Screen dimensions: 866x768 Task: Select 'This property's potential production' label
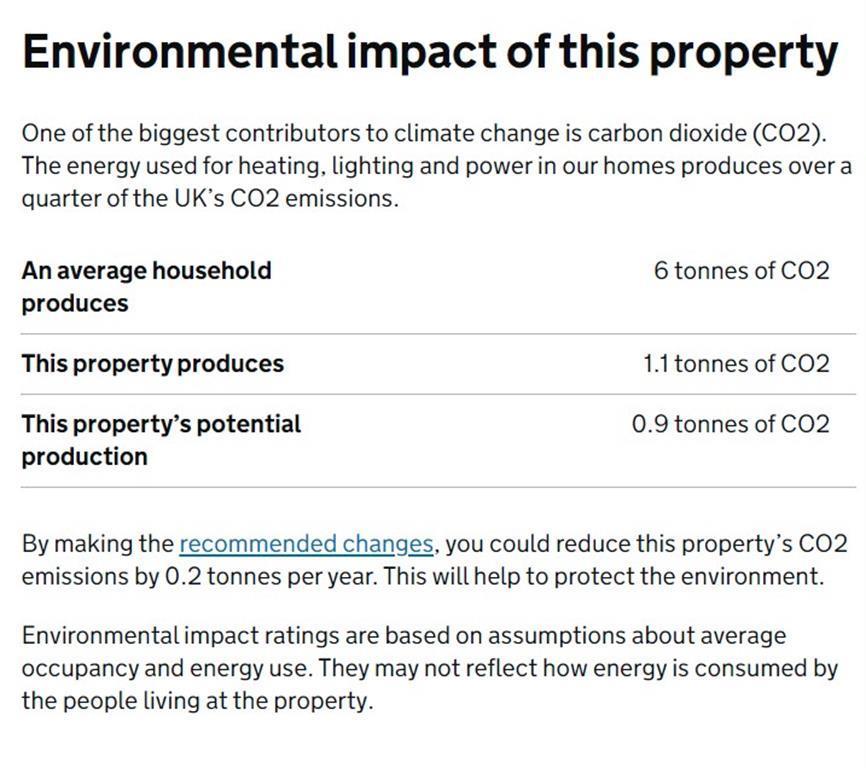pos(161,440)
